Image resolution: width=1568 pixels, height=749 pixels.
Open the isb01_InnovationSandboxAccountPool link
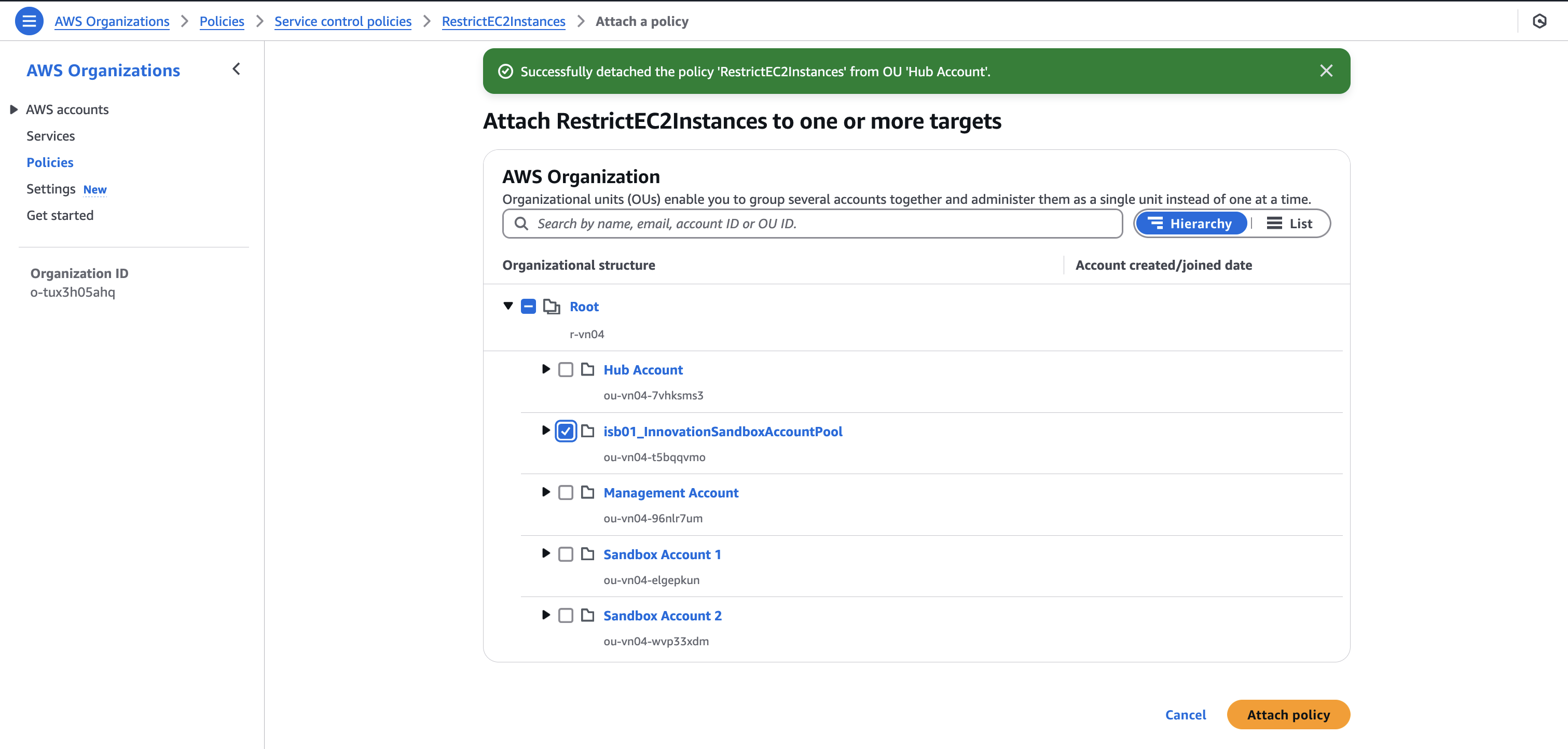(x=723, y=432)
